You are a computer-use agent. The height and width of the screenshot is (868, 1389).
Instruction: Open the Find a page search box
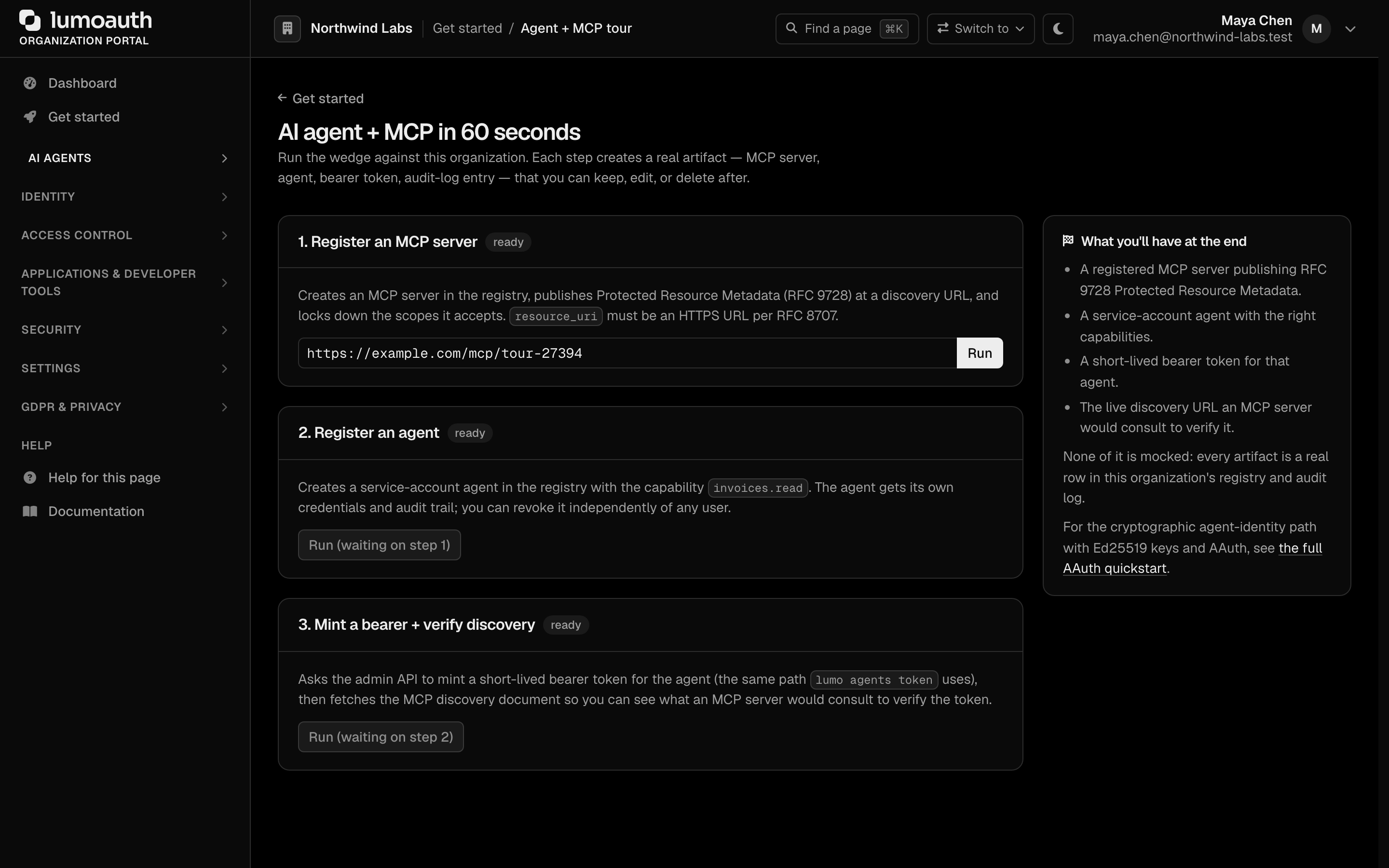[x=846, y=29]
